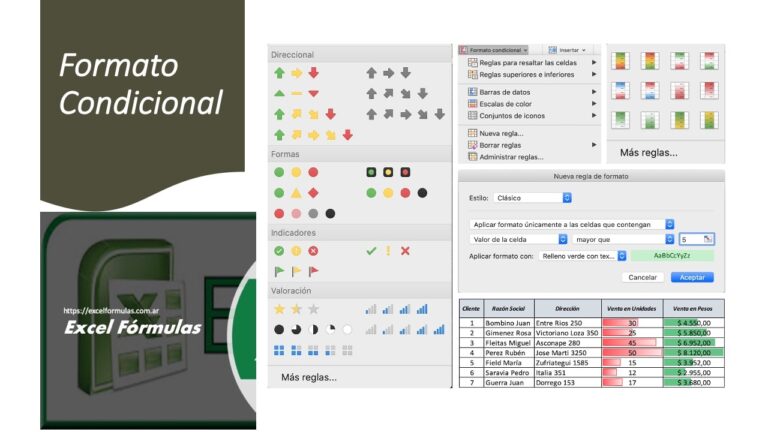The image size is (768, 432).
Task: Select the check, exclamation, cross symbols set
Action: coord(388,251)
